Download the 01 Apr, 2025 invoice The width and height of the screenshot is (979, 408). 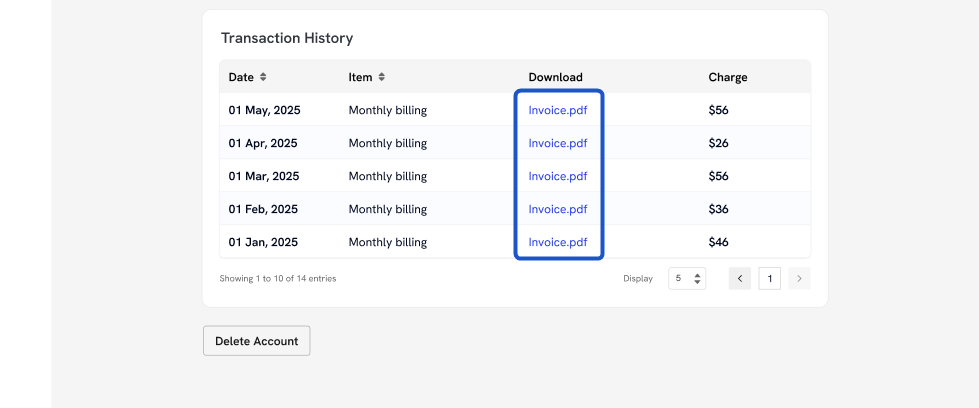tap(557, 143)
